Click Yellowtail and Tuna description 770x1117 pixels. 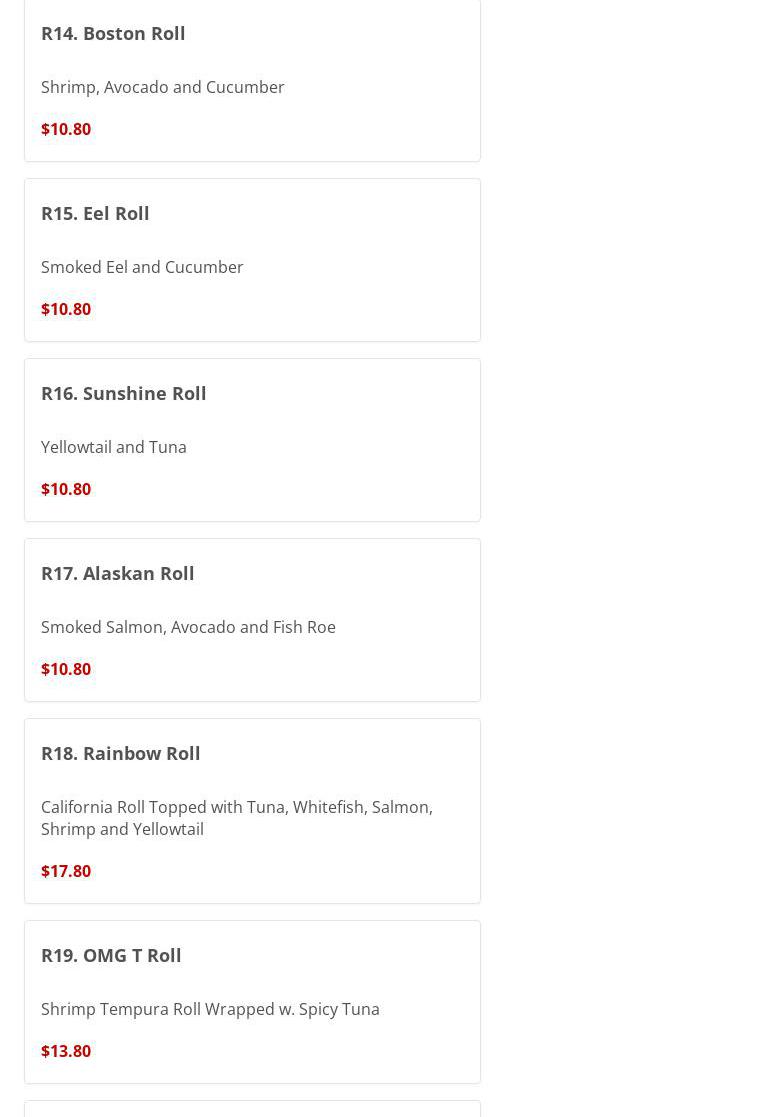114,447
